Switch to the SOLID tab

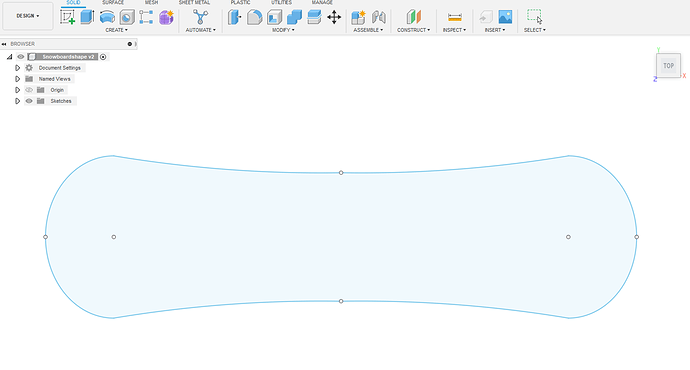pos(73,3)
